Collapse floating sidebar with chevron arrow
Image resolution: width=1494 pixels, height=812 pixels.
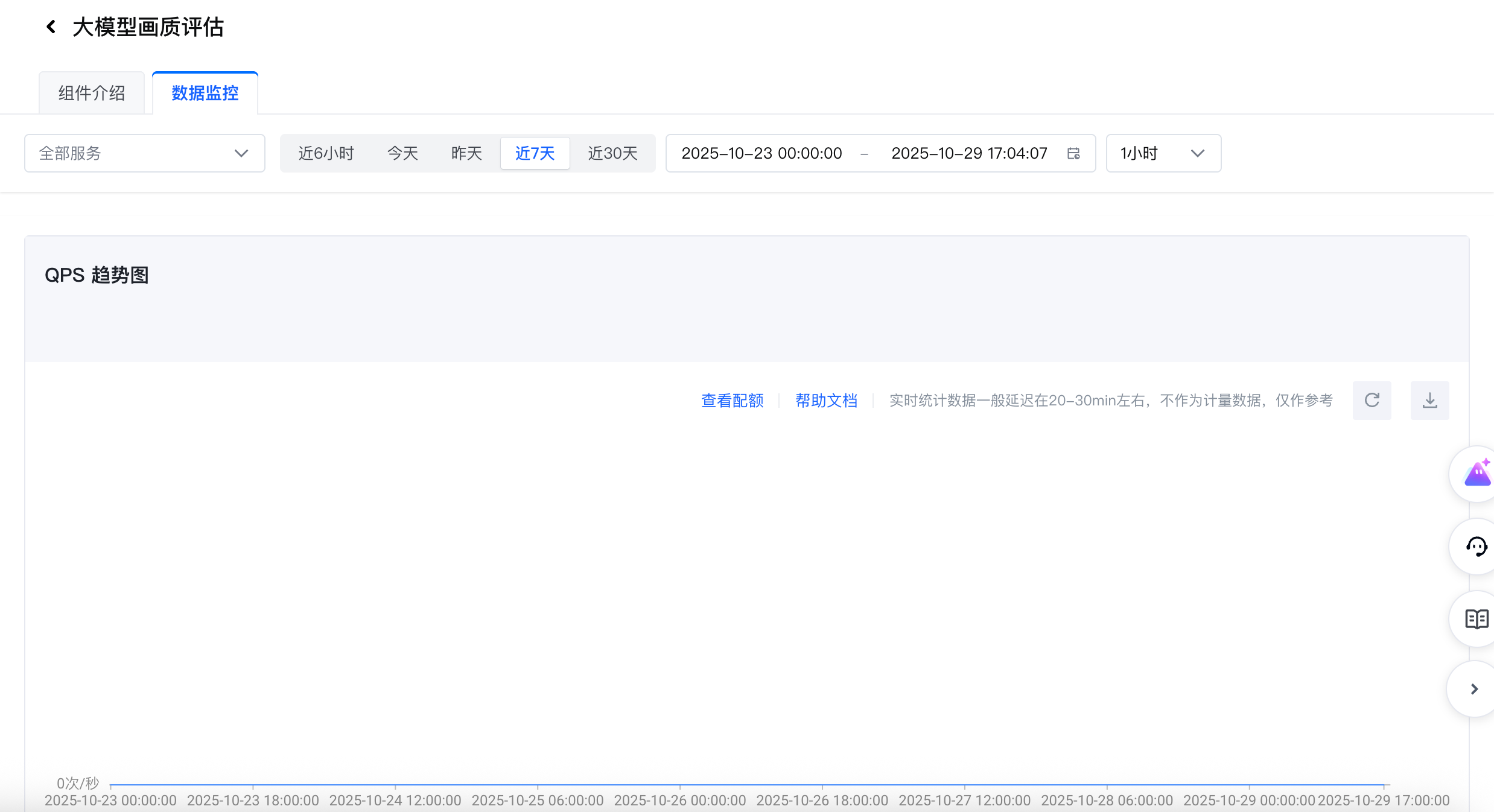click(1474, 689)
